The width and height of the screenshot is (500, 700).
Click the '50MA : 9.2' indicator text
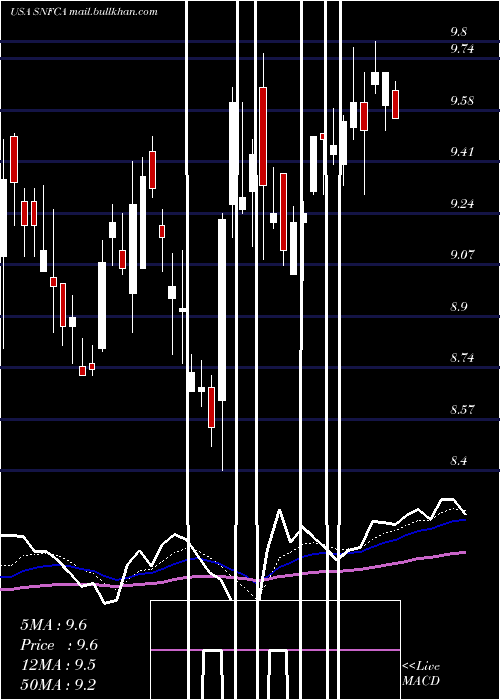(x=58, y=684)
